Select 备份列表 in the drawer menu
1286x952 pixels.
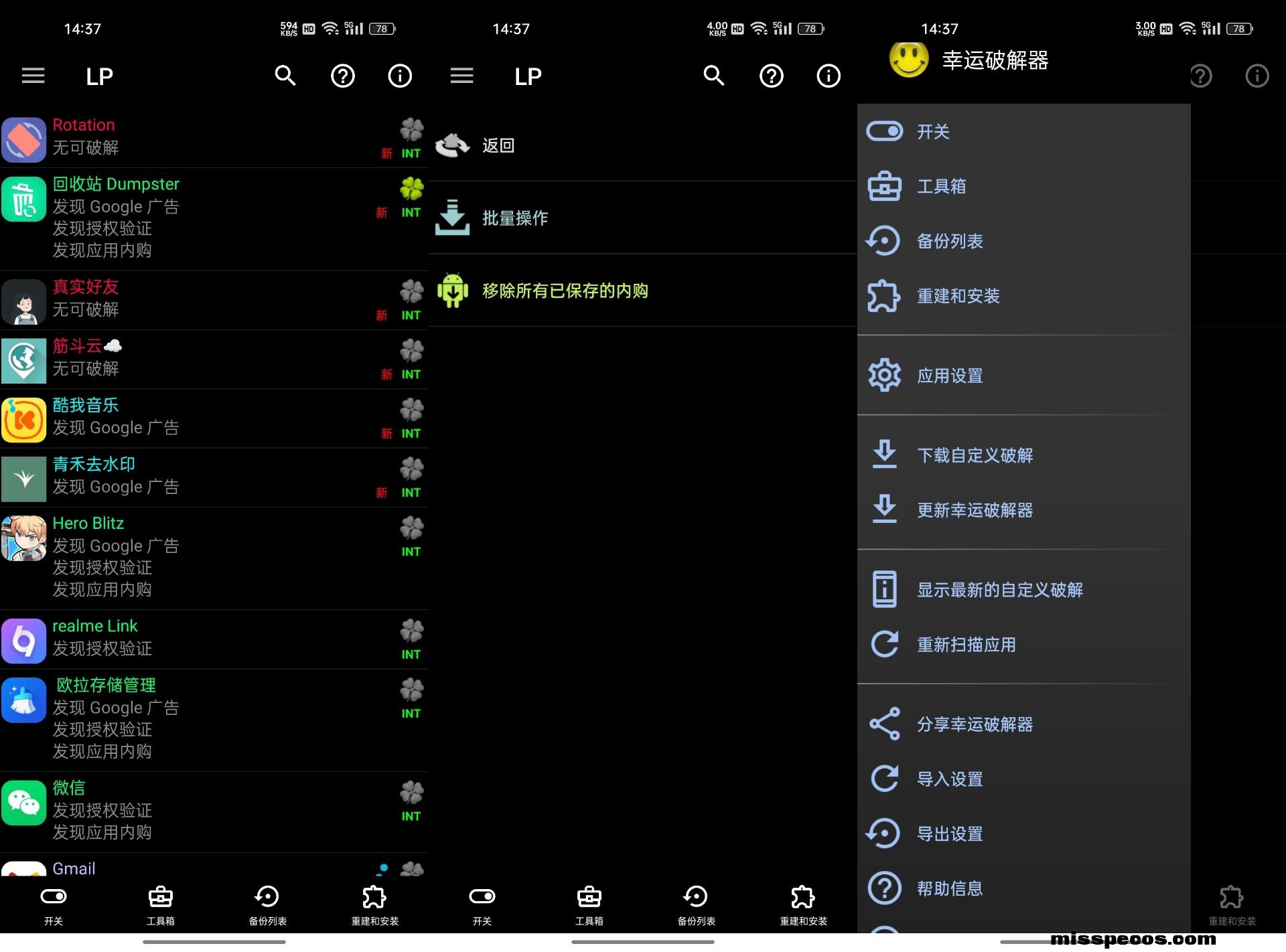[1024, 241]
